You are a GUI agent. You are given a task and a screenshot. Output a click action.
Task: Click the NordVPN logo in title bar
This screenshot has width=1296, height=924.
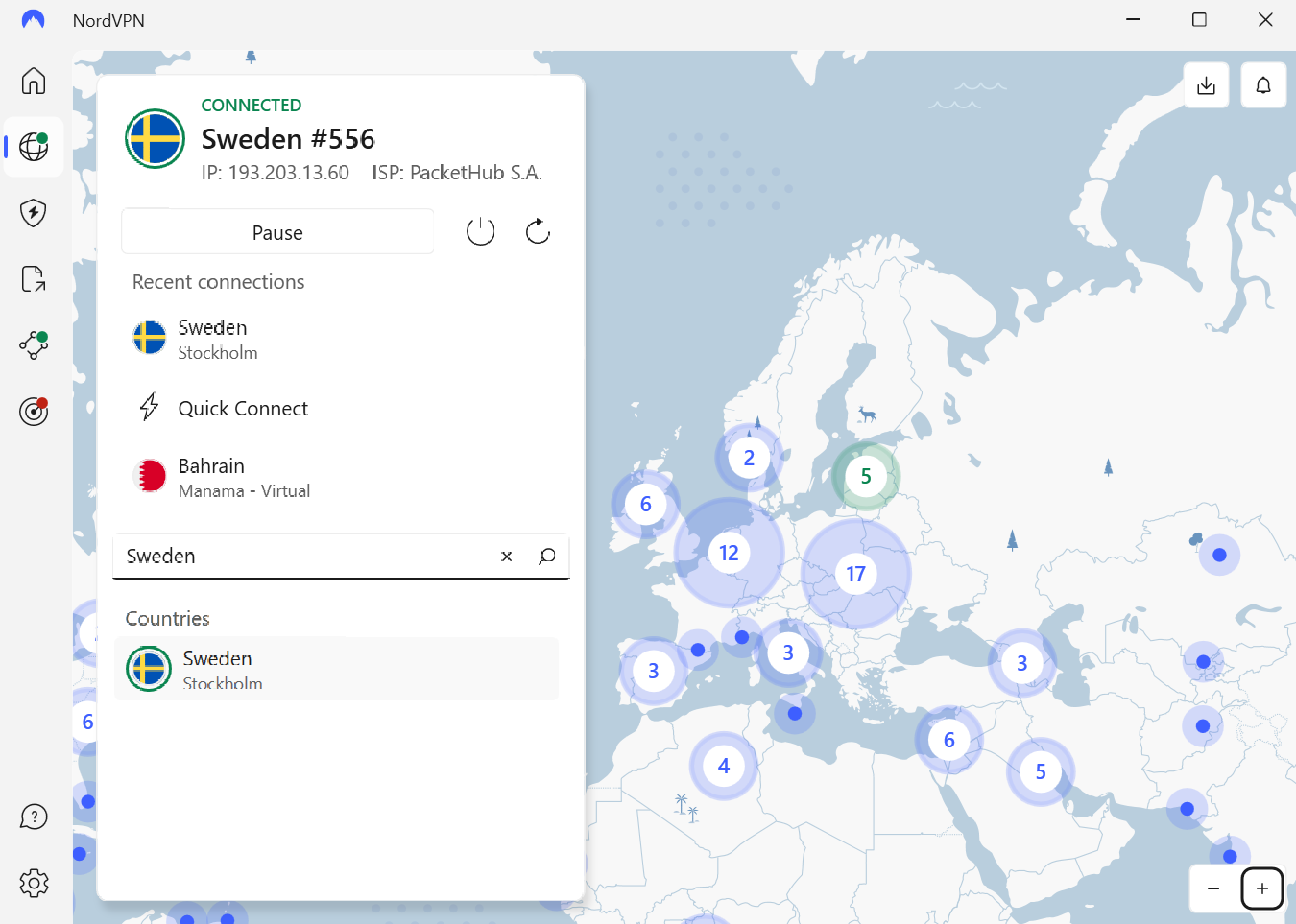click(x=34, y=20)
